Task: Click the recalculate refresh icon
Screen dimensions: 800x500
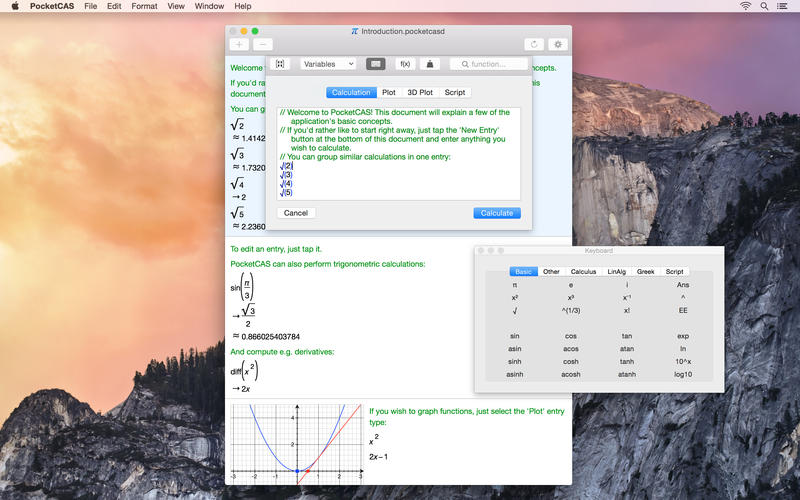Action: point(535,44)
